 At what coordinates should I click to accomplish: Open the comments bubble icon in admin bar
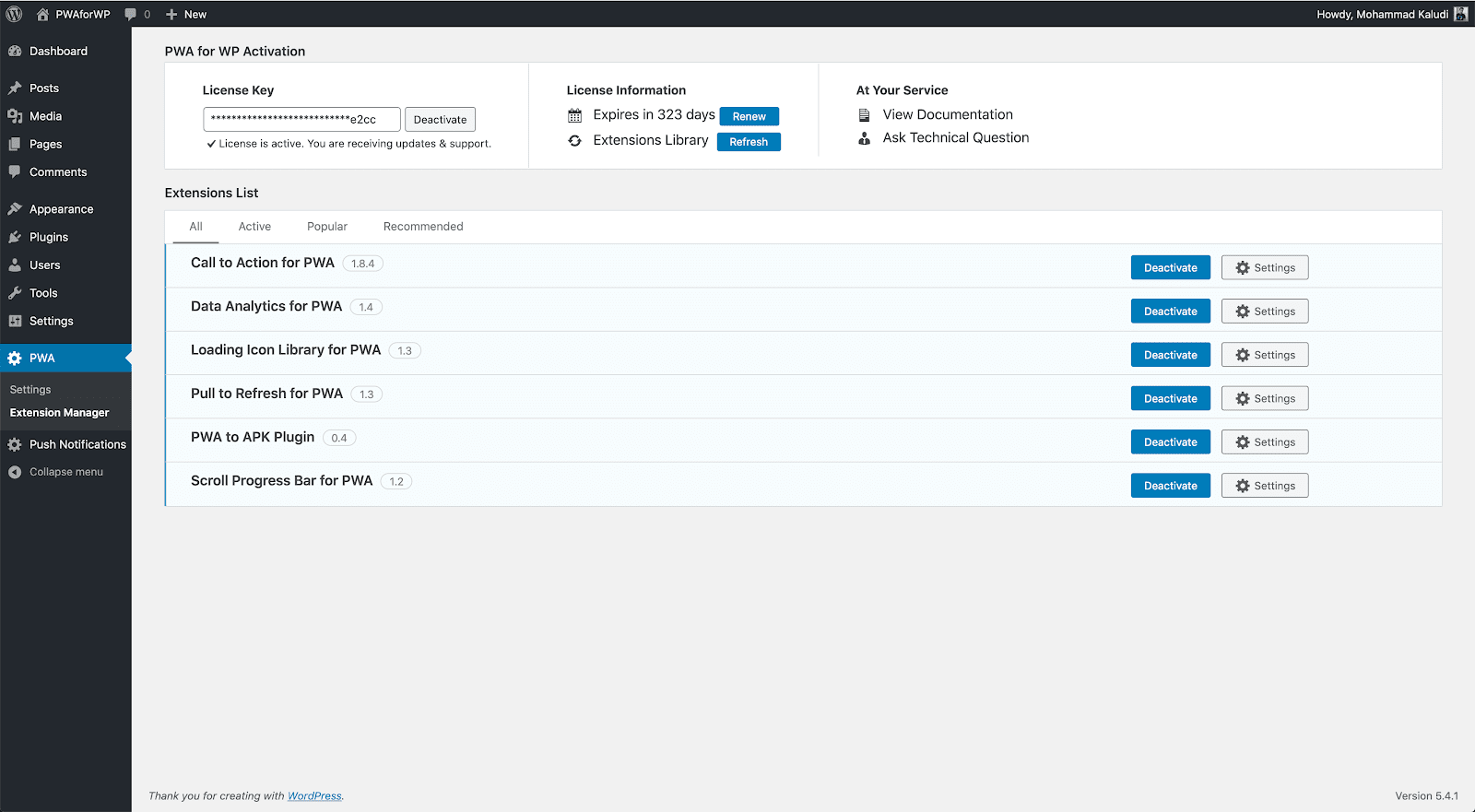tap(131, 14)
